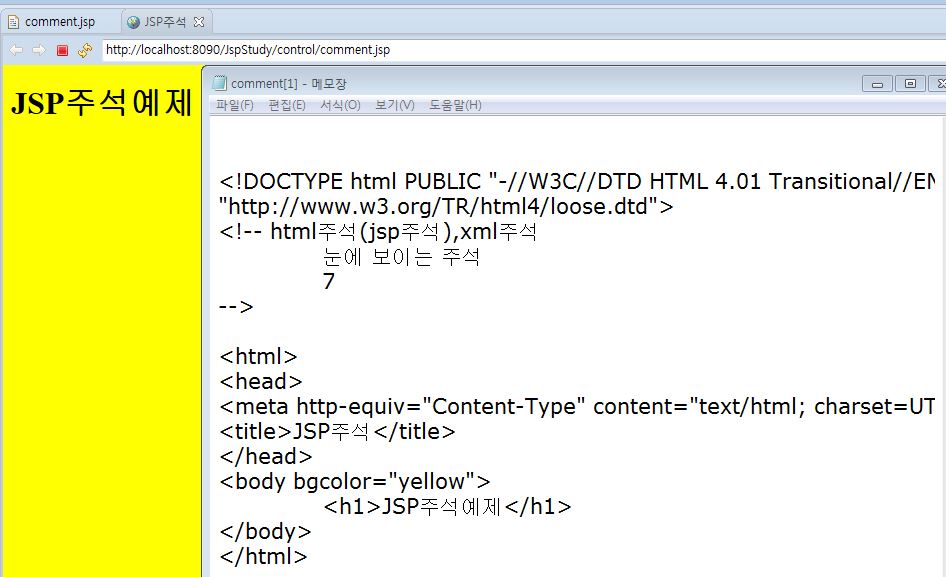Click the '</html>' closing tag line
The height and width of the screenshot is (577, 946).
(263, 556)
